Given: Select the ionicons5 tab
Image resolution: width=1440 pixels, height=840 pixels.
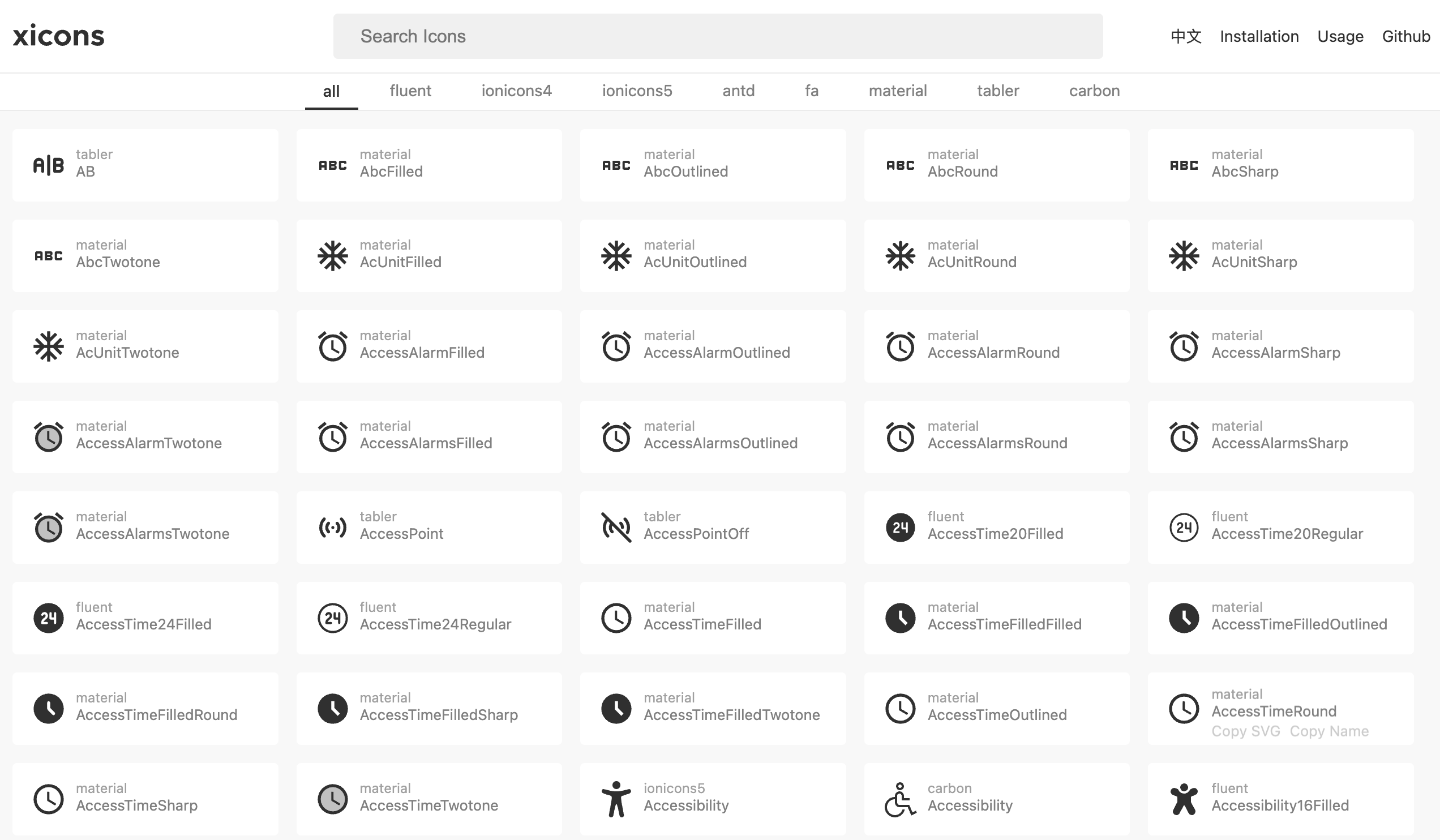Looking at the screenshot, I should tap(637, 91).
